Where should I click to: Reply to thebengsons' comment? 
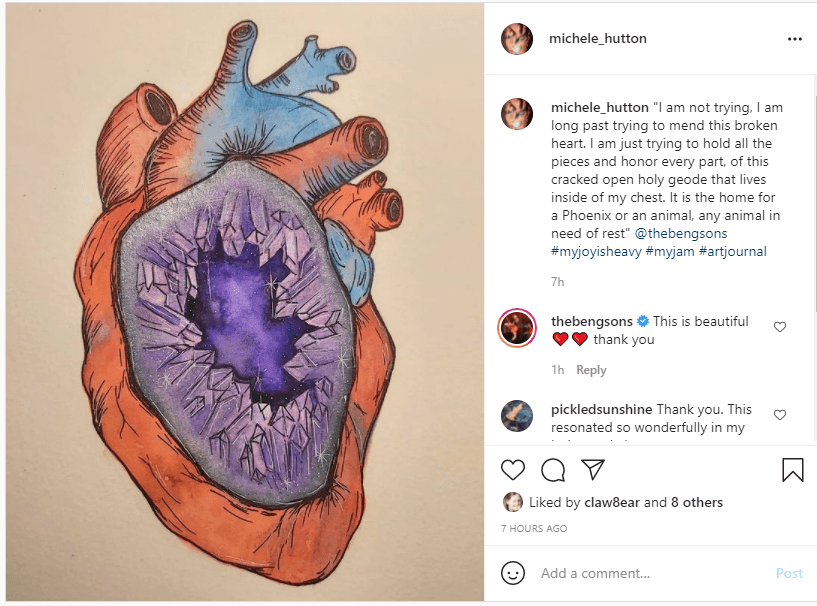coord(591,370)
